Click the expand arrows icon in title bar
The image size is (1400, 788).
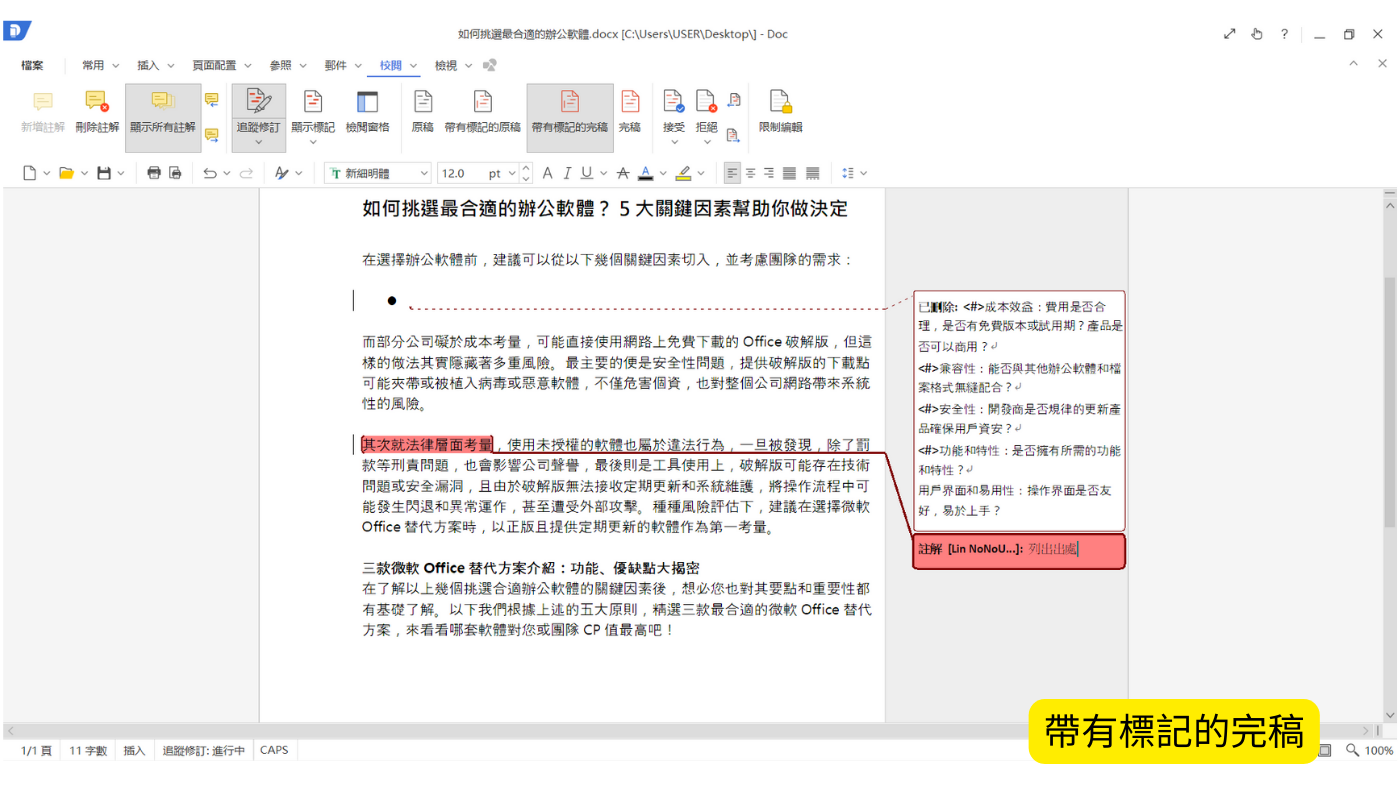[x=1229, y=34]
